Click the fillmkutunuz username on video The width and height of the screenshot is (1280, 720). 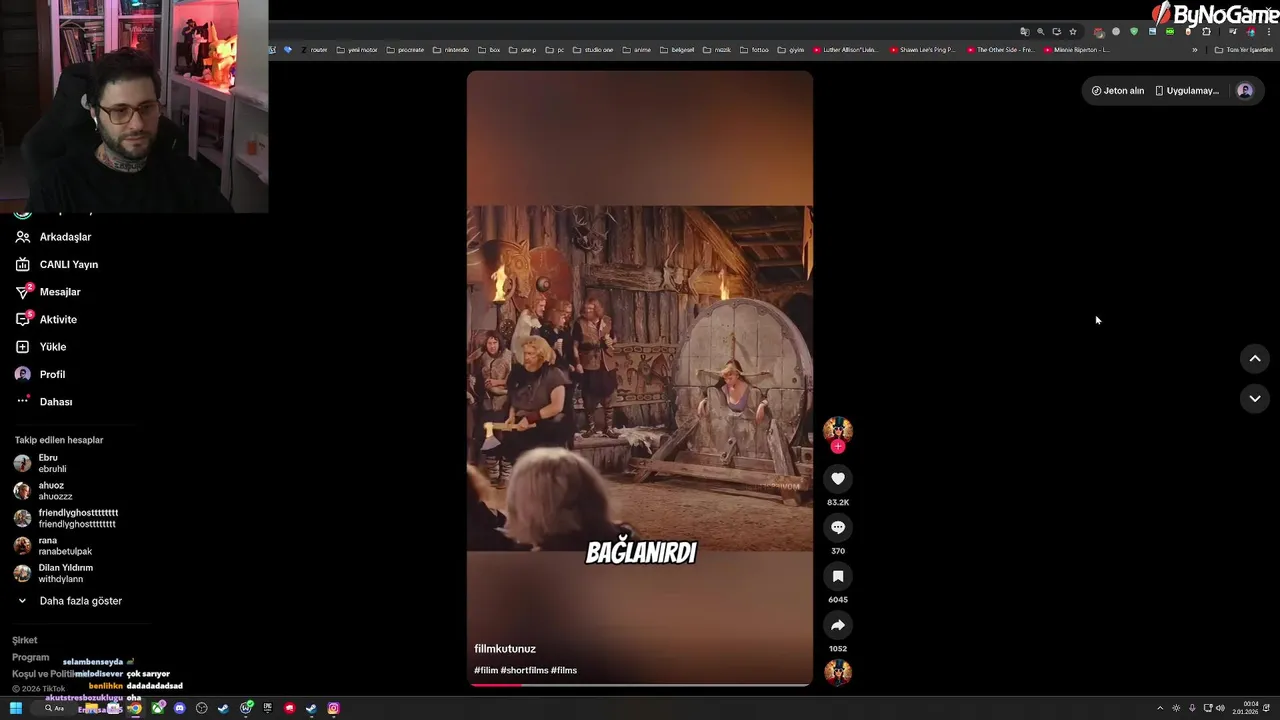[505, 649]
